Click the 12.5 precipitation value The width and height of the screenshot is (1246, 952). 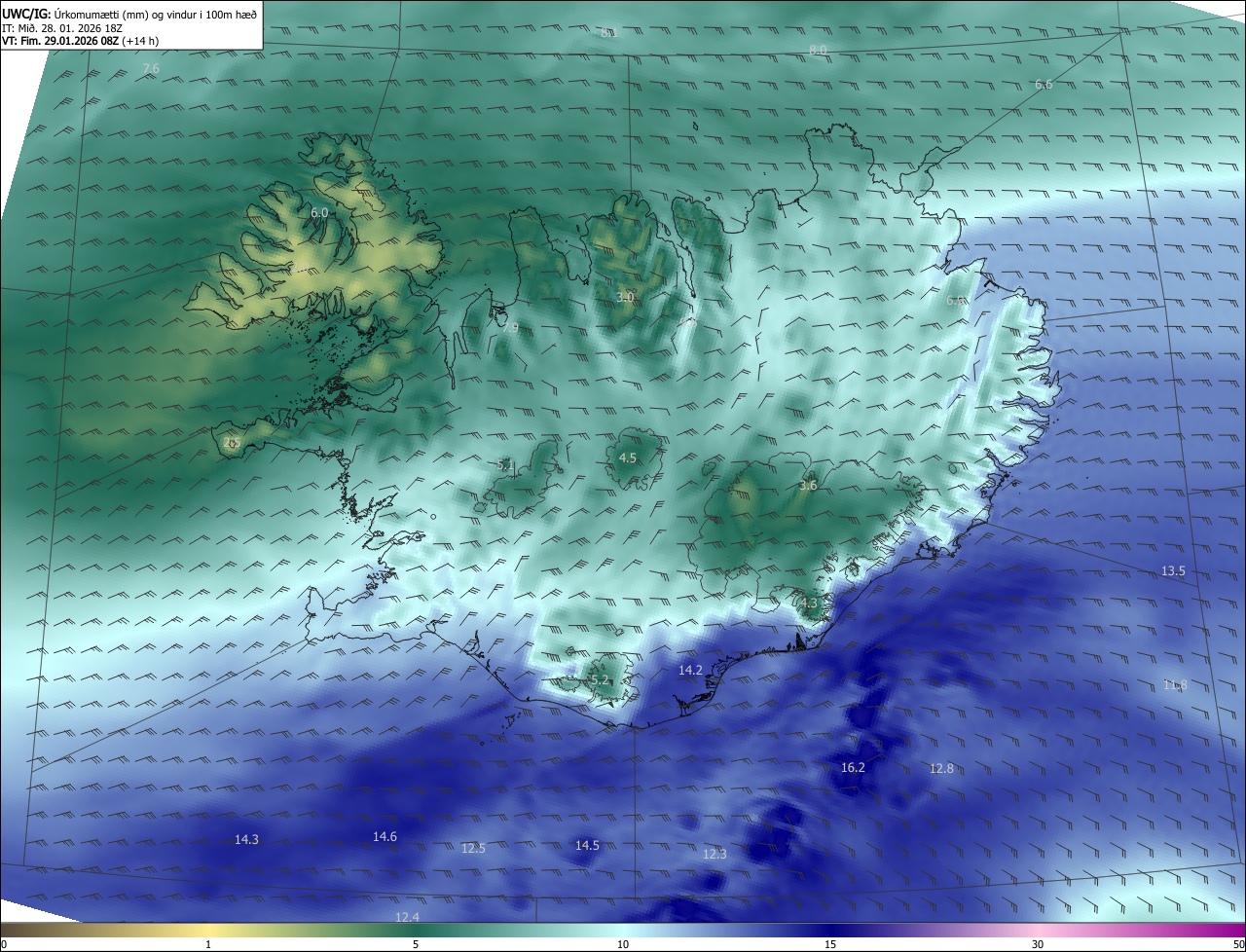[473, 849]
